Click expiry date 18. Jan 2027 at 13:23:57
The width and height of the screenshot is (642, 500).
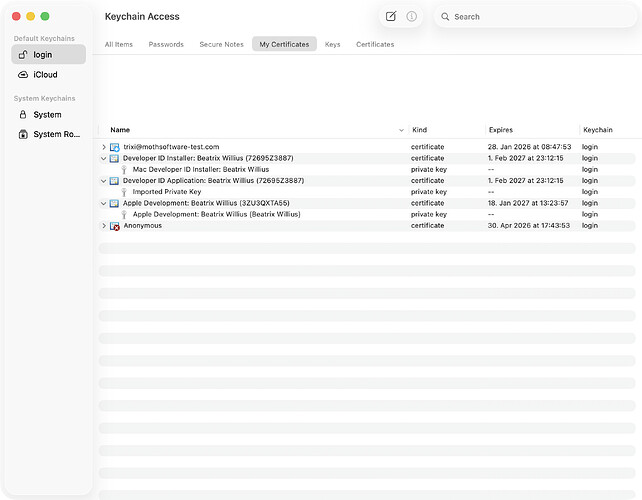[x=528, y=203]
